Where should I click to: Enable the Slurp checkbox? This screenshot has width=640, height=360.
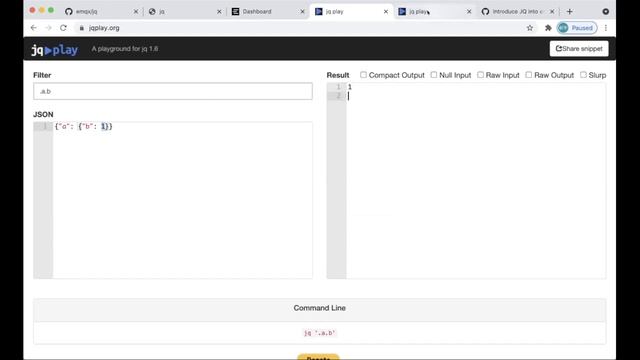coord(583,75)
